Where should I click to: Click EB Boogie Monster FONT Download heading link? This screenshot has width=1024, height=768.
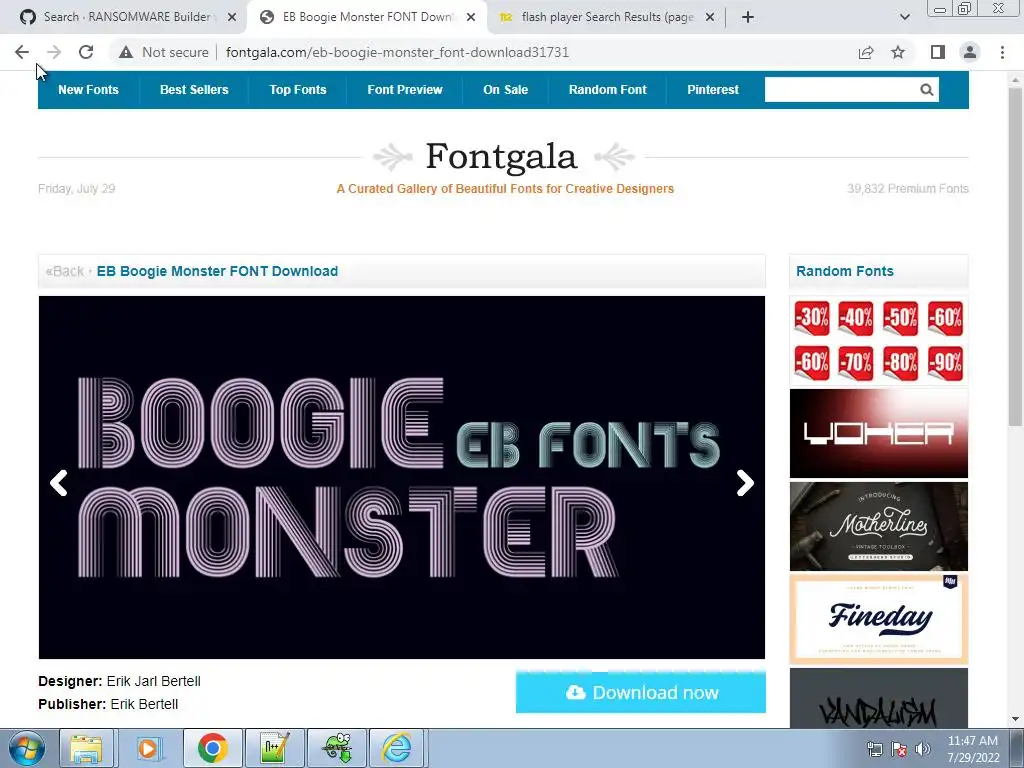point(217,271)
